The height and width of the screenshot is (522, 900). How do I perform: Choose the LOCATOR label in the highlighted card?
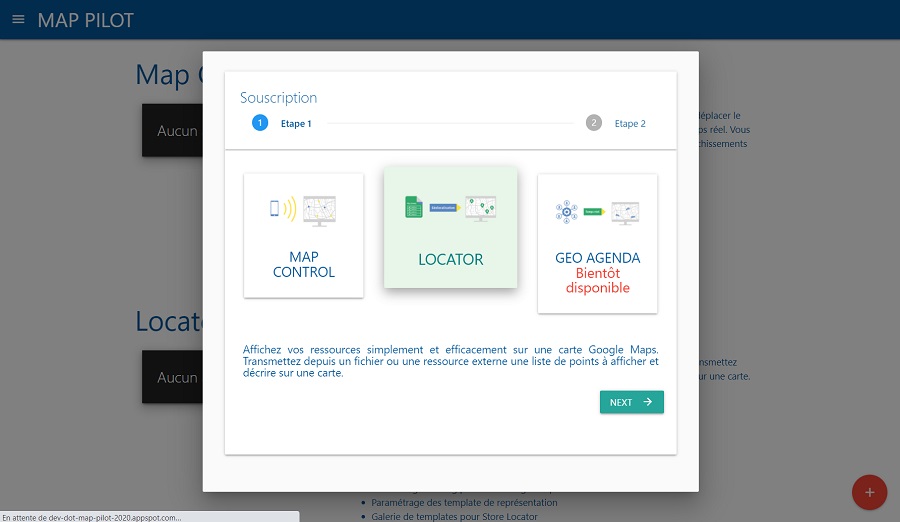point(450,259)
